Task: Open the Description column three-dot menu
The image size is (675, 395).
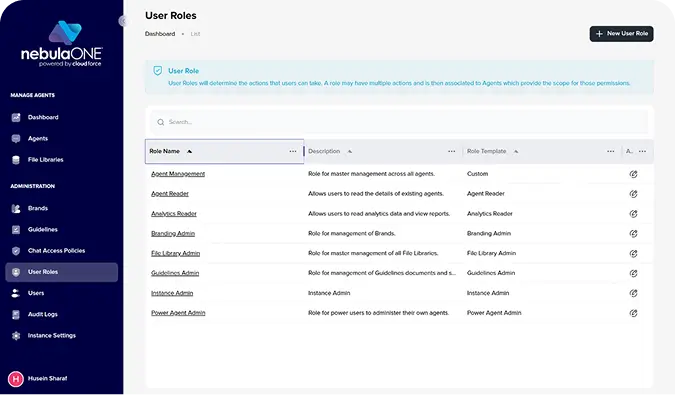Action: 451,151
